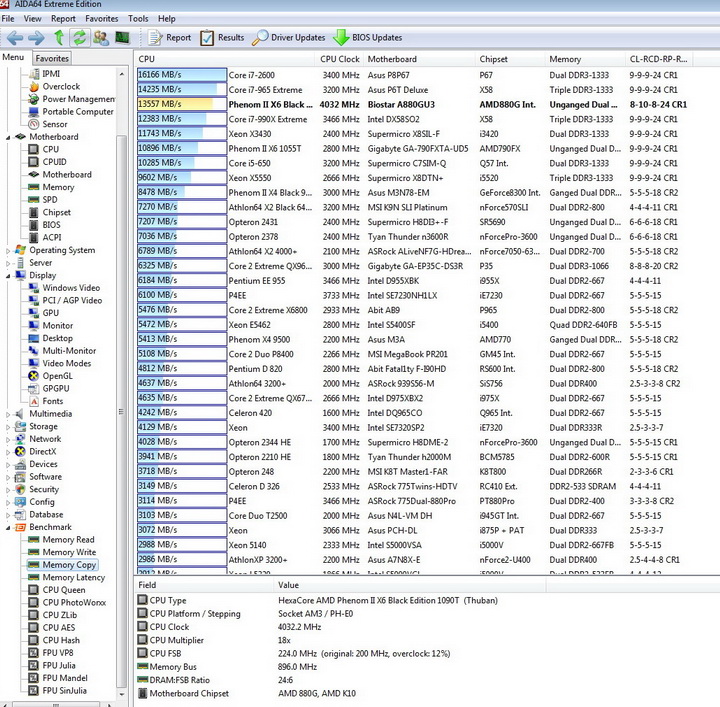Expand the Multimedia tree node
Image resolution: width=720 pixels, height=707 pixels.
pos(8,414)
